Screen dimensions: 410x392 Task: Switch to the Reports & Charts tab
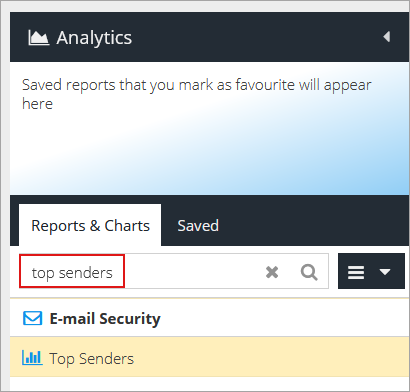point(90,225)
